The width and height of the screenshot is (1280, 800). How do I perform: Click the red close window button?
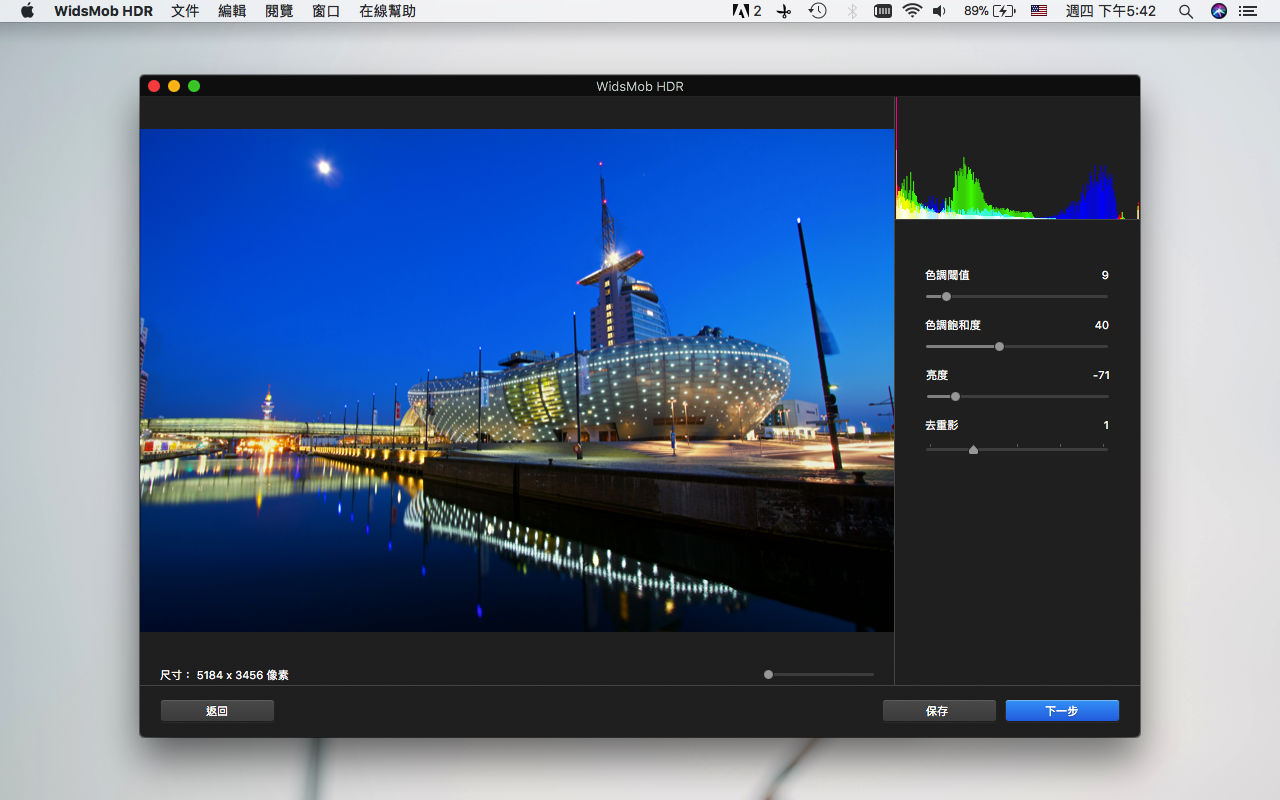coord(154,86)
